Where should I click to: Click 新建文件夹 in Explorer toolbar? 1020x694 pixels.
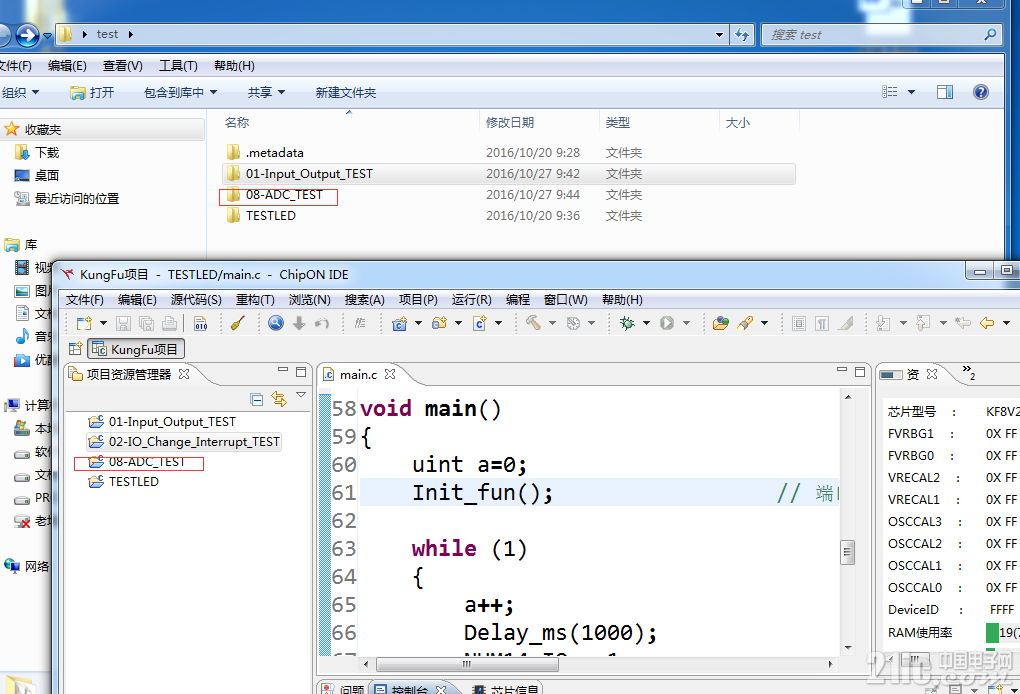click(346, 92)
